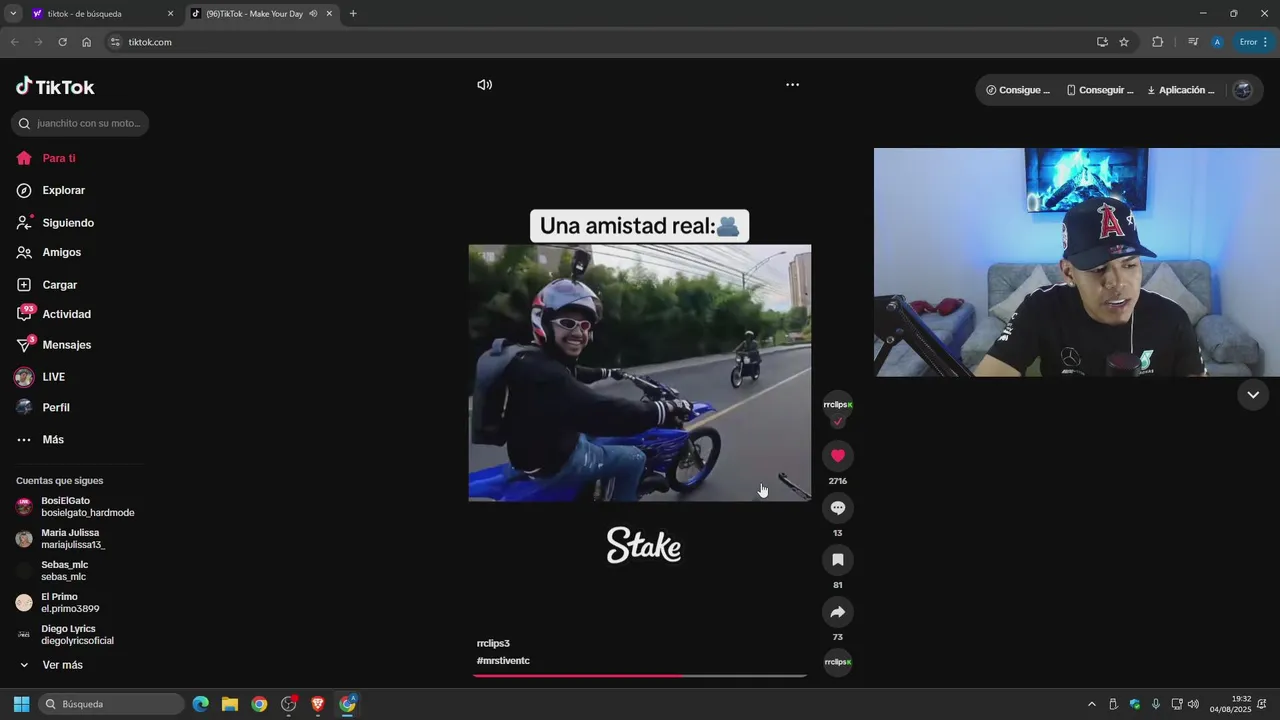This screenshot has height=720, width=1280.
Task: Open Sebas_mlc followed account
Action: (52, 571)
